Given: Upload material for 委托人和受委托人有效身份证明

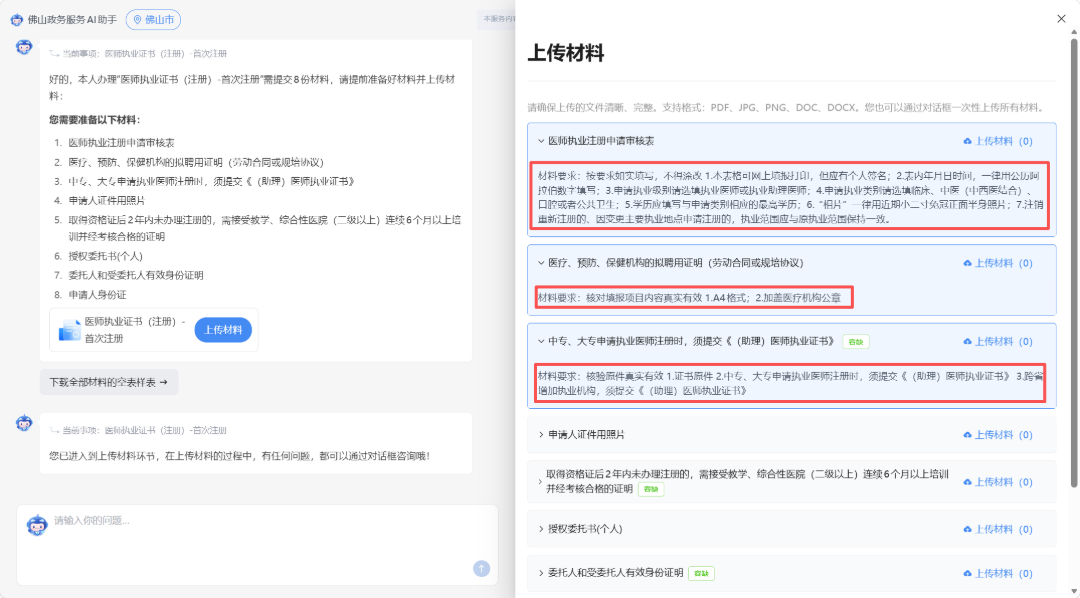Looking at the screenshot, I should click(x=998, y=573).
